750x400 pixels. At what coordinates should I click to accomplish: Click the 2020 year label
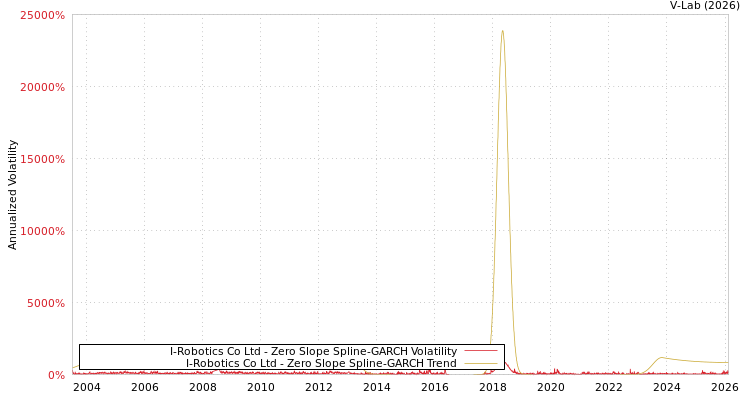tap(551, 387)
